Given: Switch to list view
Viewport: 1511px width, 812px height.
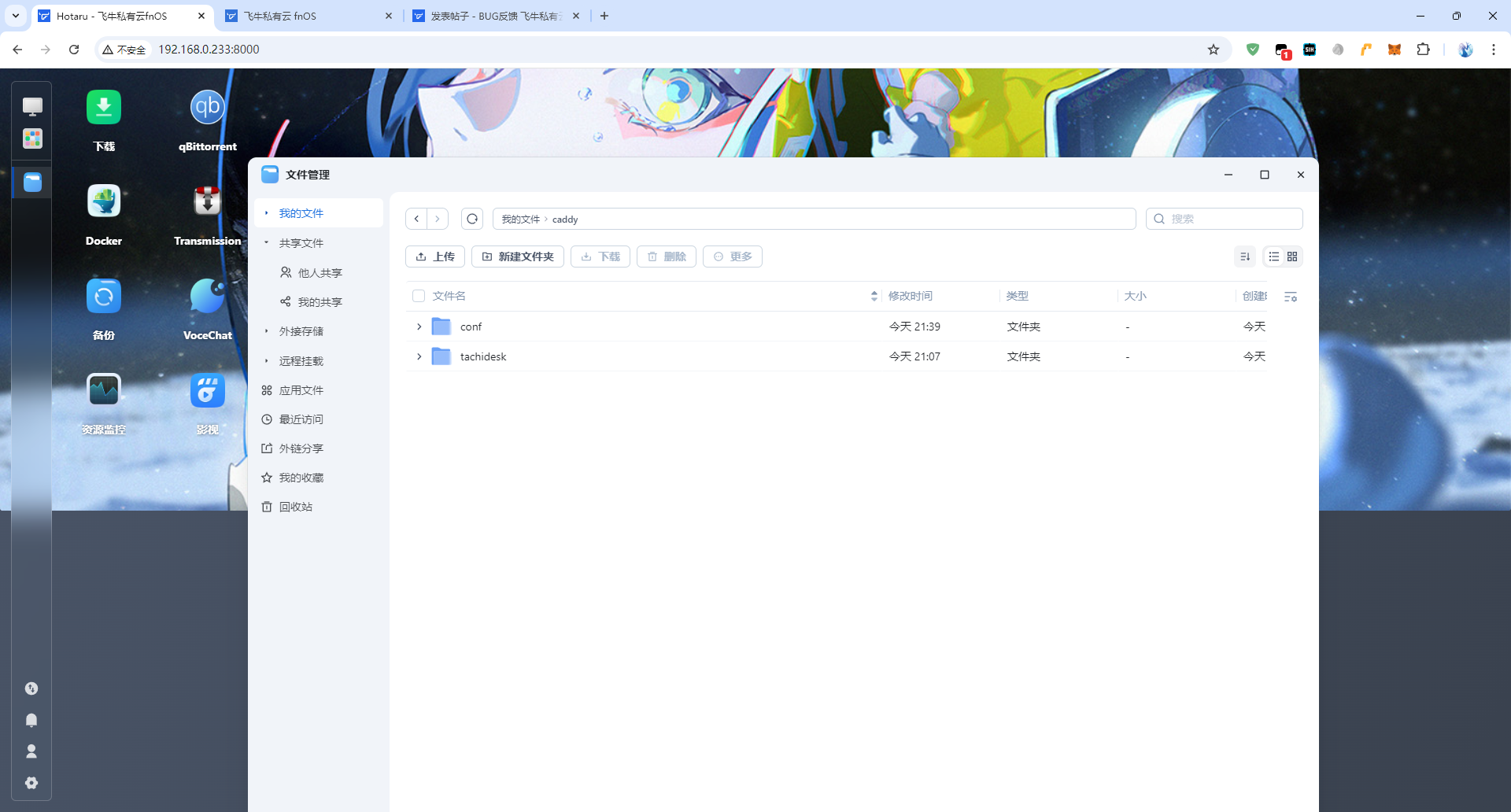Looking at the screenshot, I should [x=1274, y=257].
